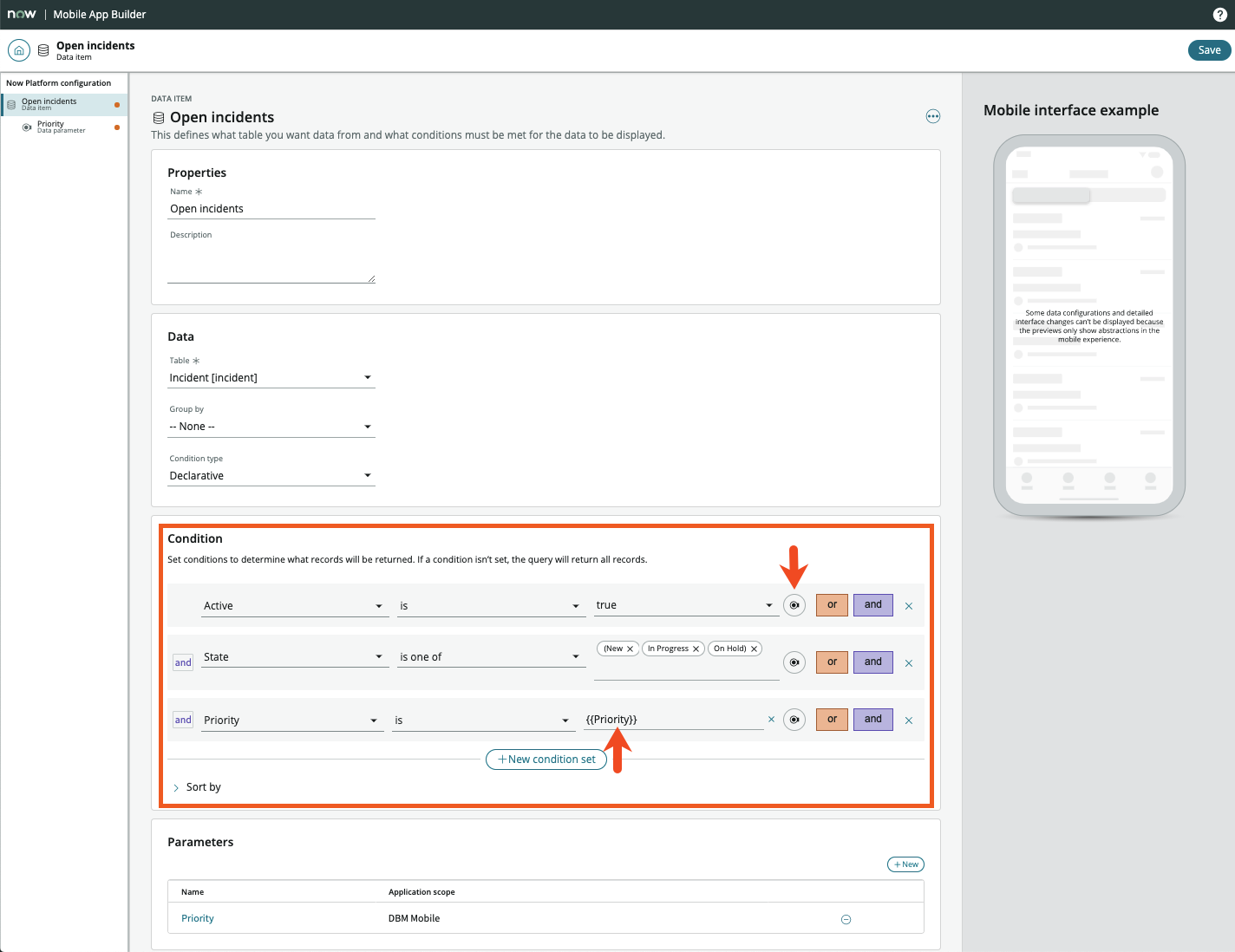Screen dimensions: 1235x952
Task: Click the mobile interface preview phone
Action: tap(1089, 327)
